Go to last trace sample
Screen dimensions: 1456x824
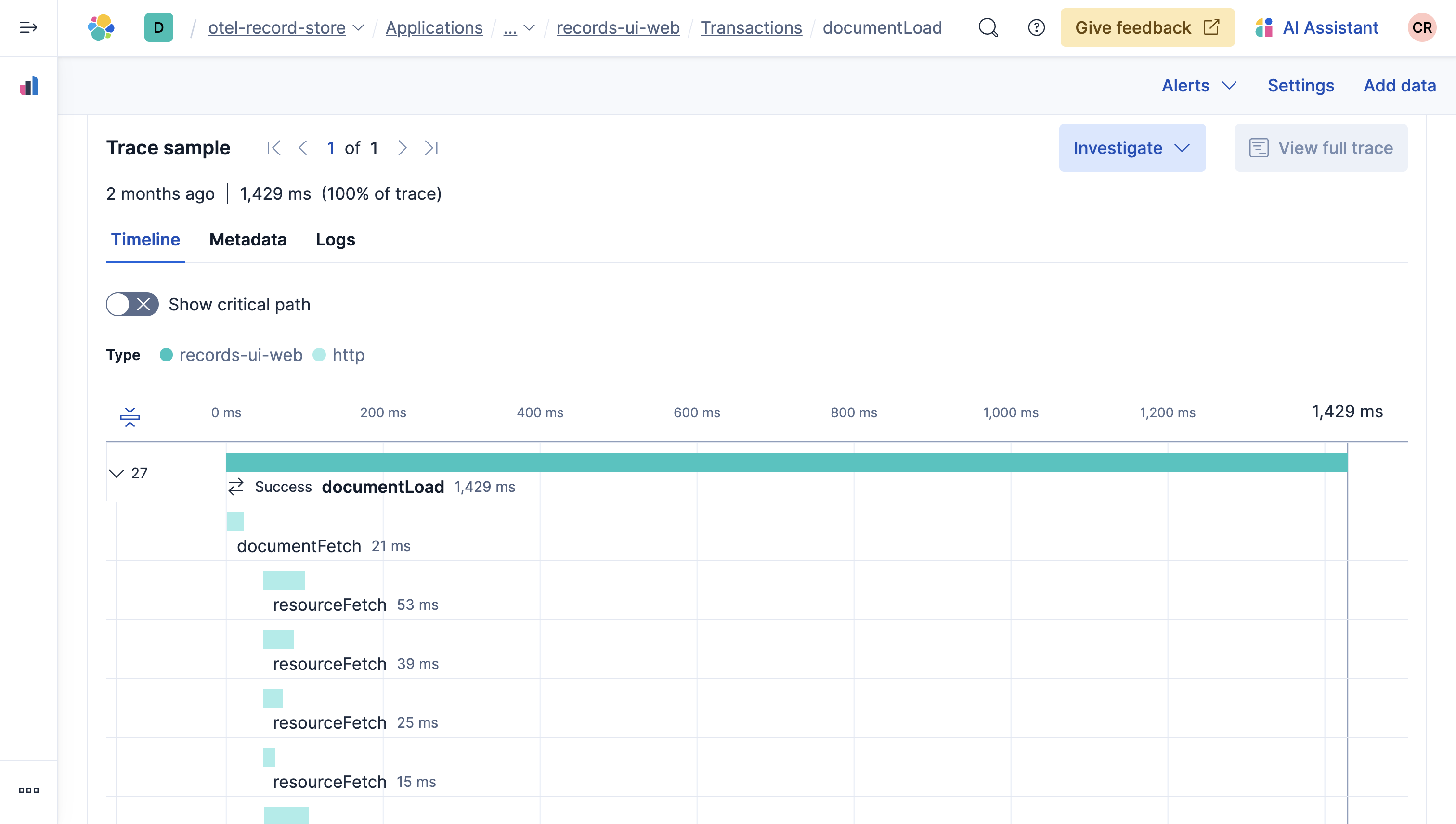431,148
